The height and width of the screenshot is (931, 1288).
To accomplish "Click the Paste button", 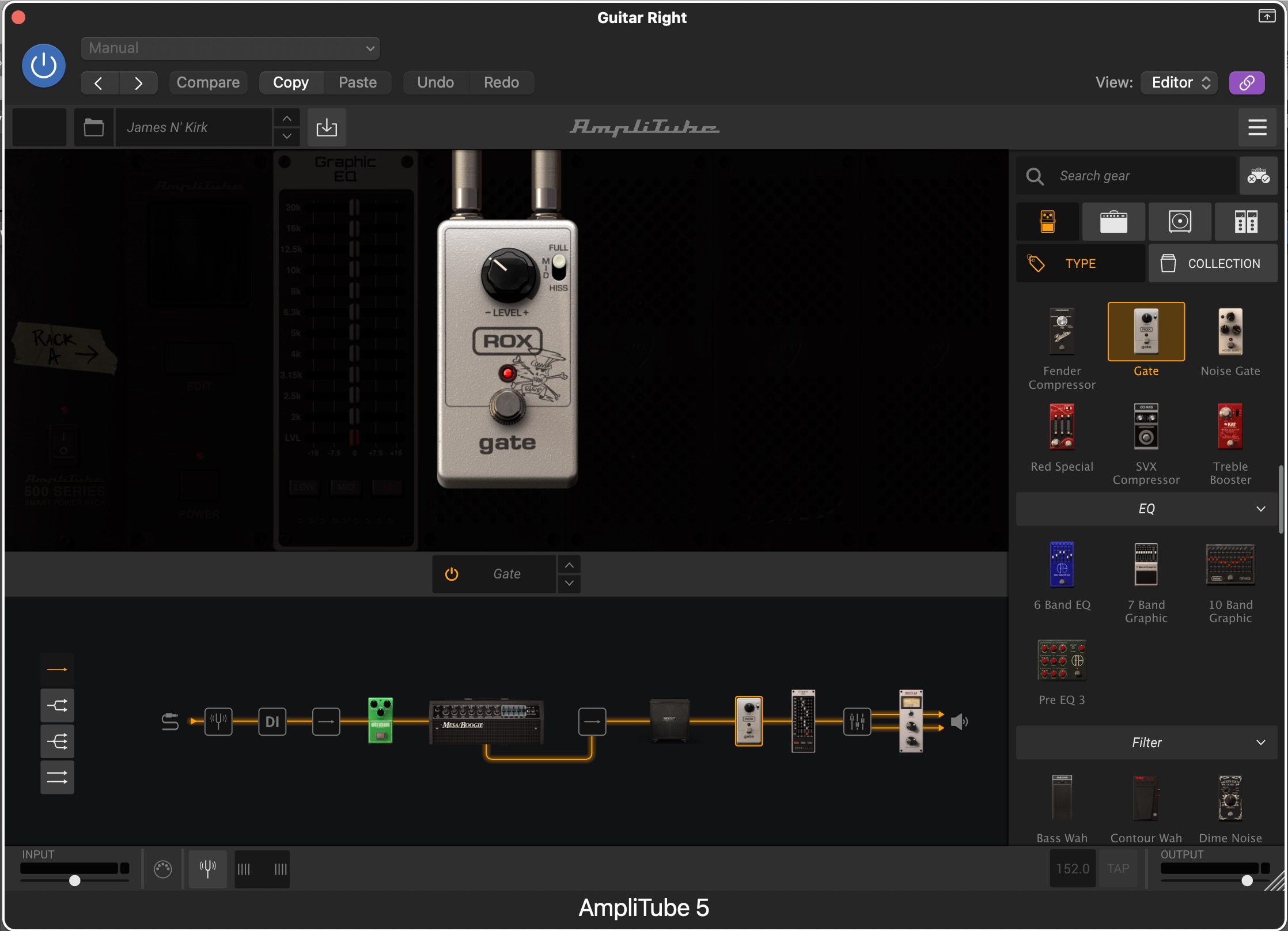I will tap(358, 83).
